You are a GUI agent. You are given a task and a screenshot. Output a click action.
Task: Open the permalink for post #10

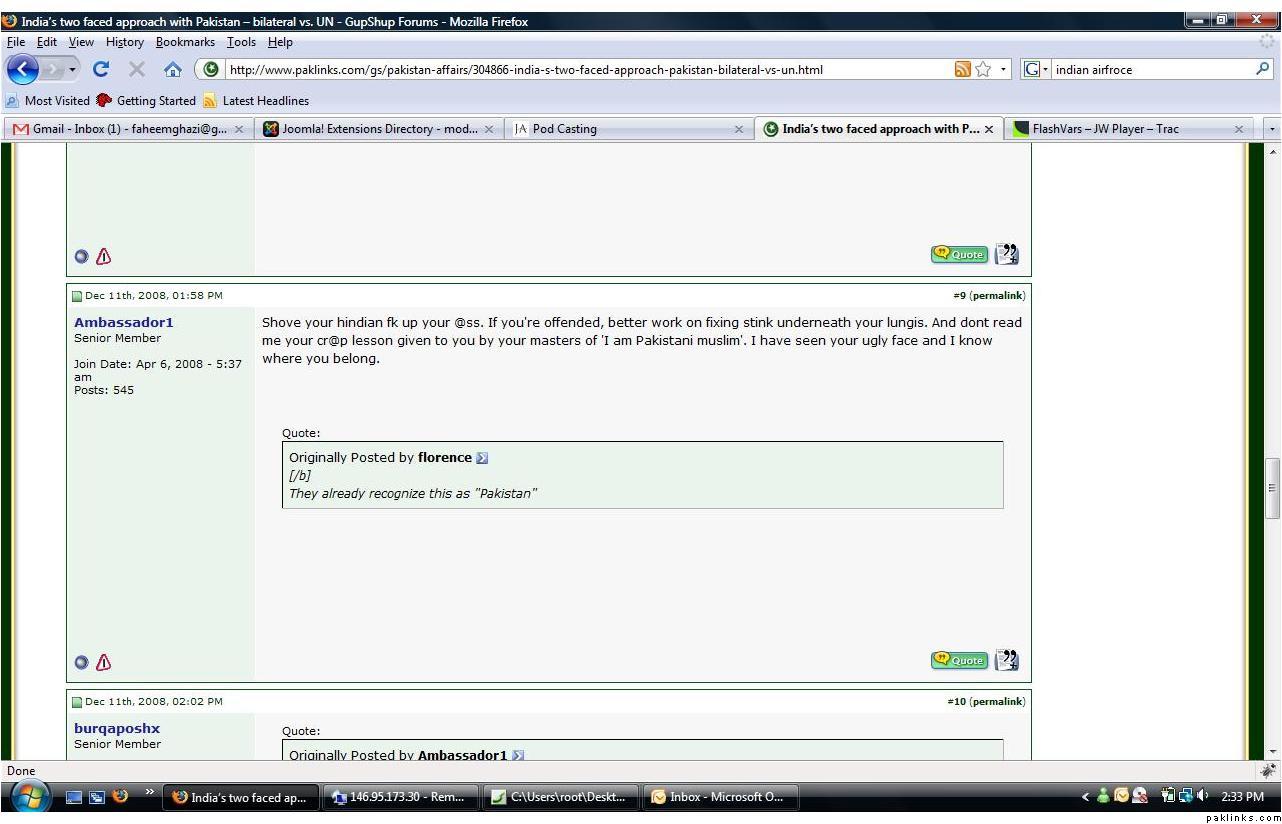coord(997,701)
